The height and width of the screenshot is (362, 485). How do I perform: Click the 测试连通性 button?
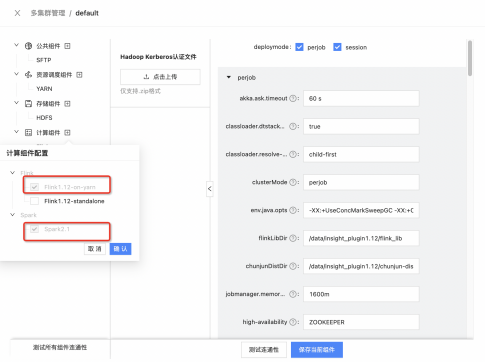point(264,350)
